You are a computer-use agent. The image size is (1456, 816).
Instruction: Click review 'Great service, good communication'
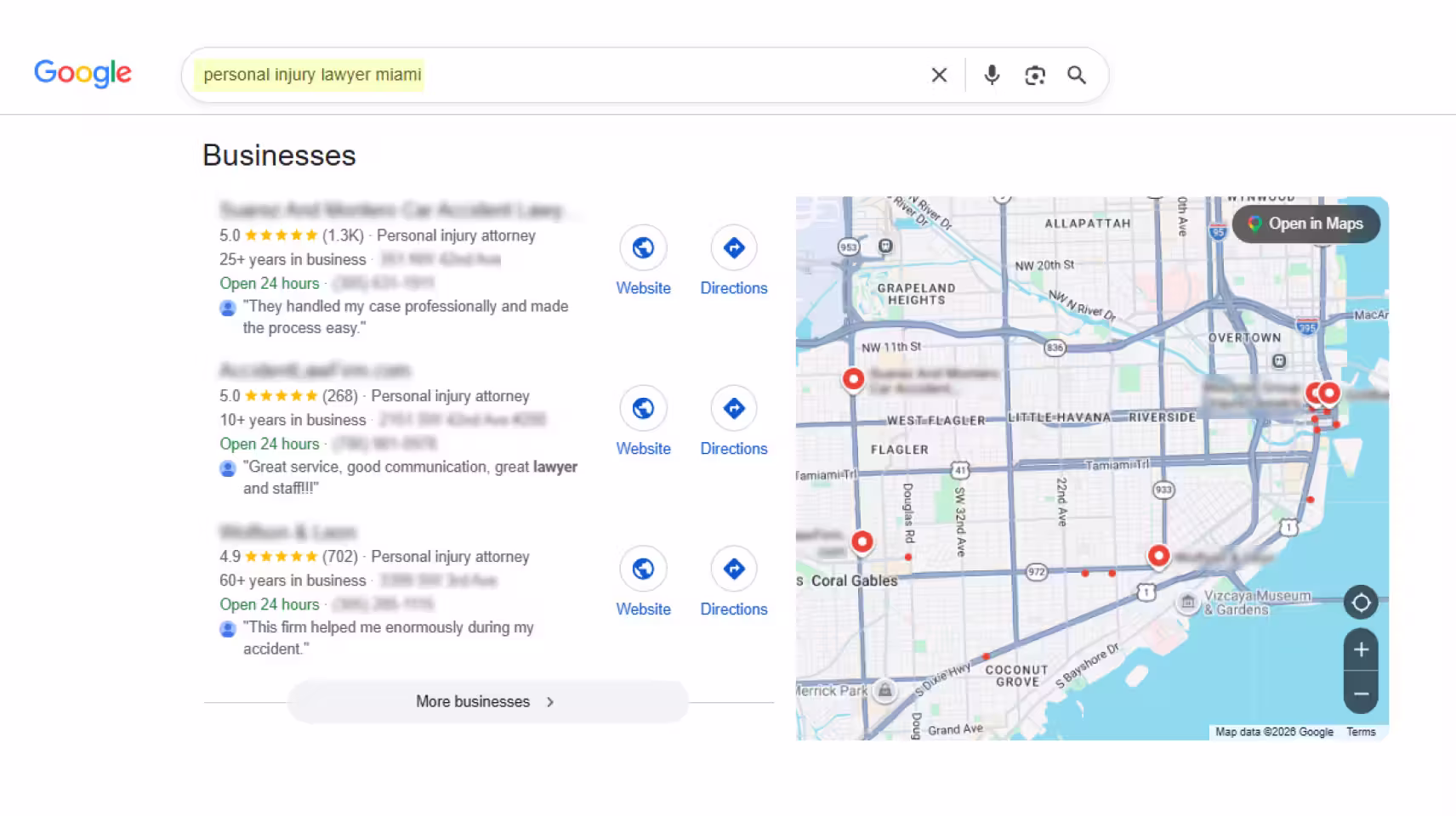[410, 478]
